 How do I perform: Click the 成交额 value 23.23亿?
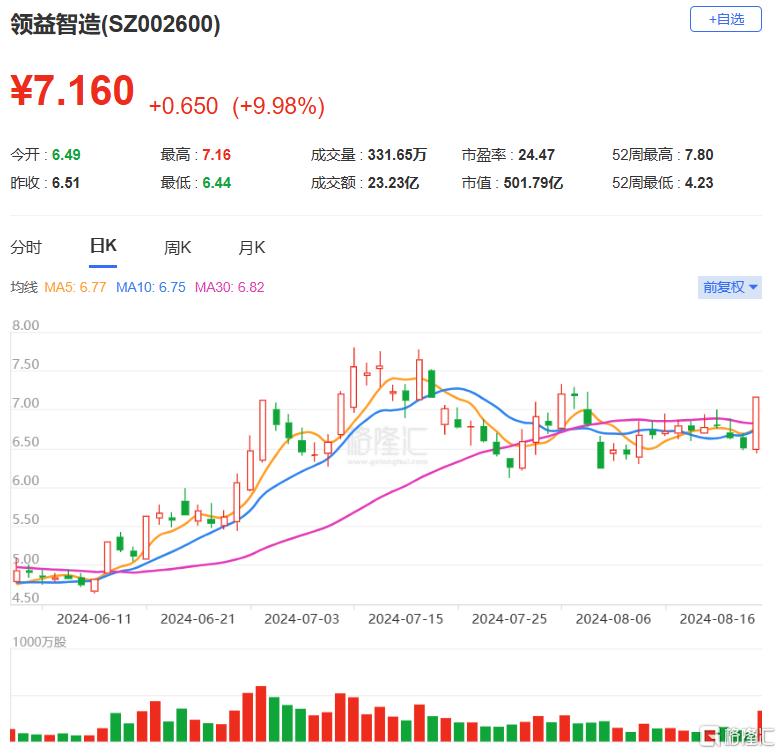coord(393,183)
